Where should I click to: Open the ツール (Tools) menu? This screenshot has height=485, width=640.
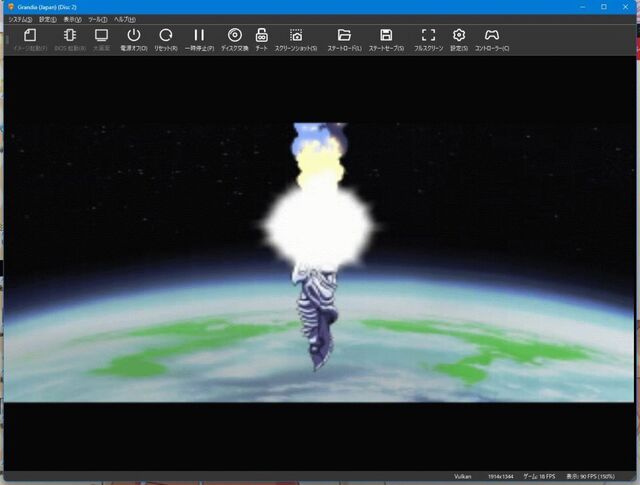click(98, 20)
